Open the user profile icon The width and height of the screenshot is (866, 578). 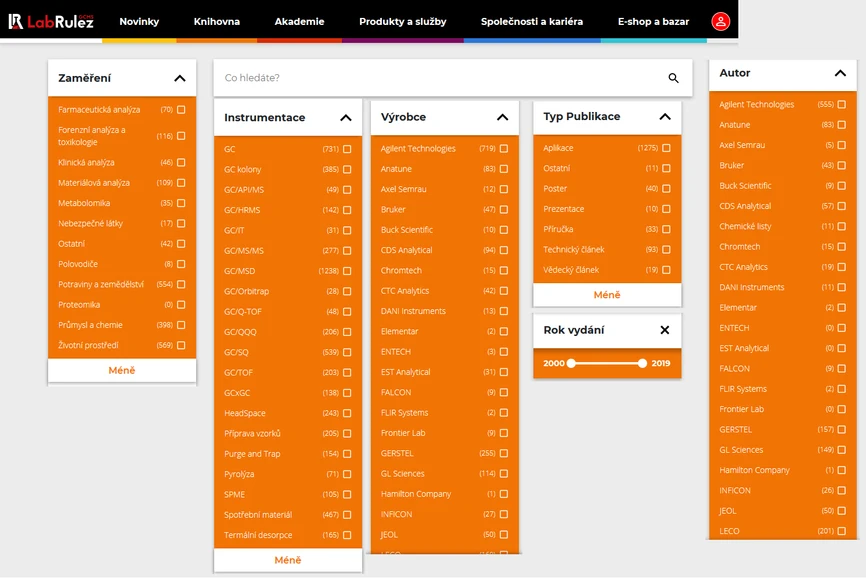720,21
